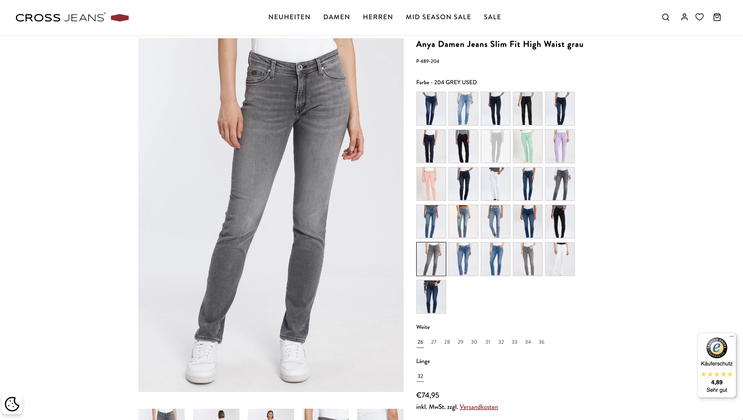This screenshot has height=420, width=743.
Task: Open the shopping bag icon
Action: click(717, 17)
